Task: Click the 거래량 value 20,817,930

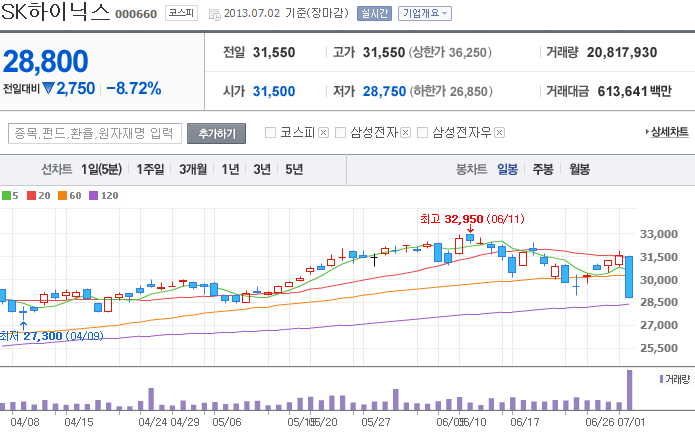Action: click(622, 52)
